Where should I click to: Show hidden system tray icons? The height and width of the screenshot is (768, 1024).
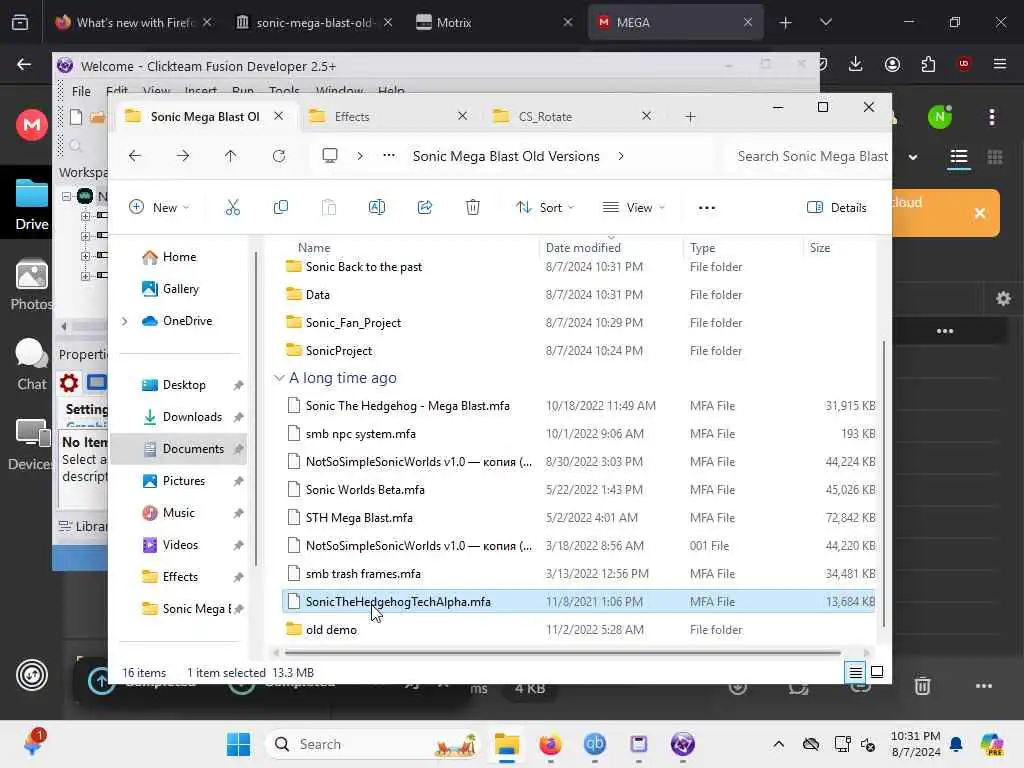[x=778, y=744]
